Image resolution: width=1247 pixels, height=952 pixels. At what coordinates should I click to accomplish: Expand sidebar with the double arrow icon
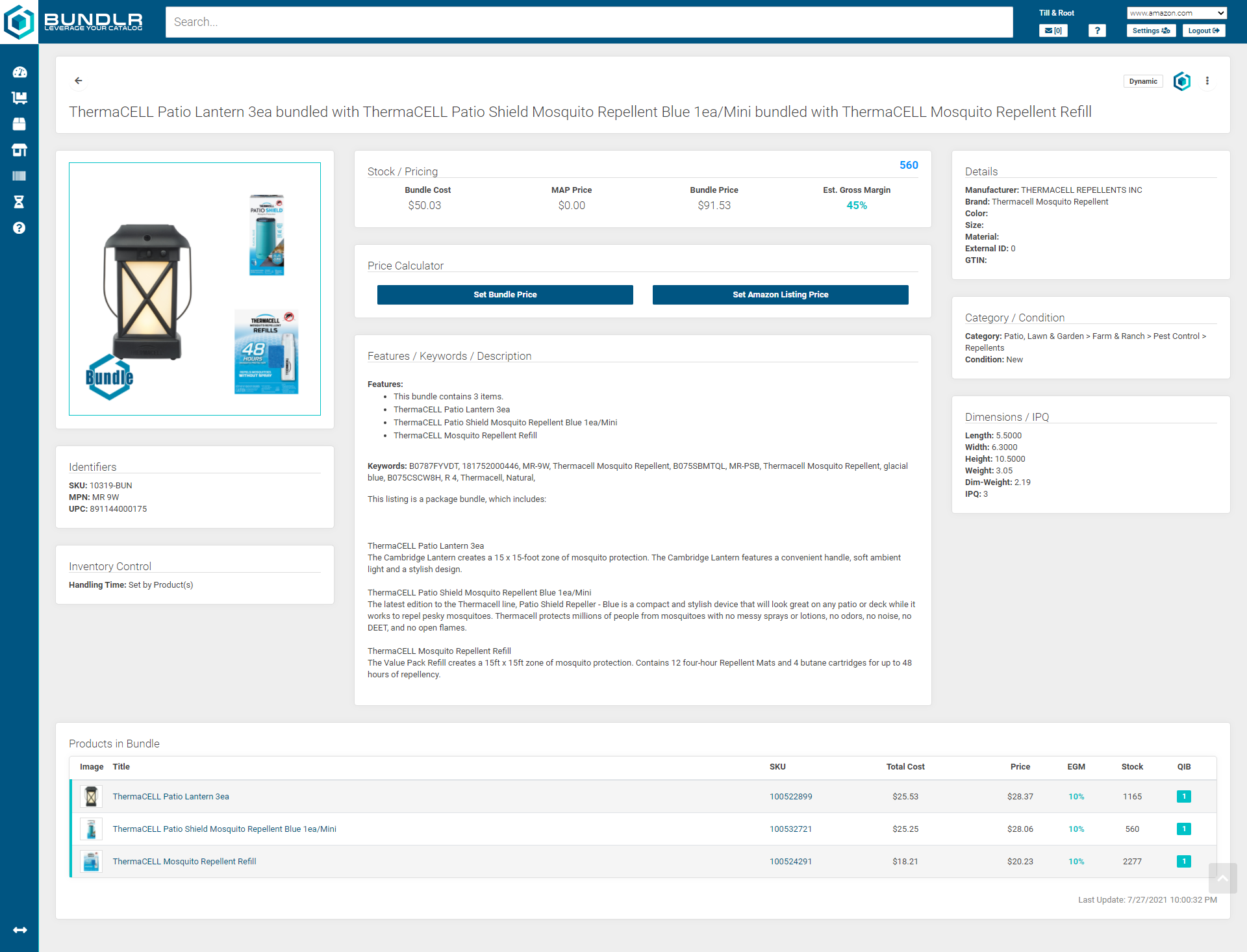[19, 930]
